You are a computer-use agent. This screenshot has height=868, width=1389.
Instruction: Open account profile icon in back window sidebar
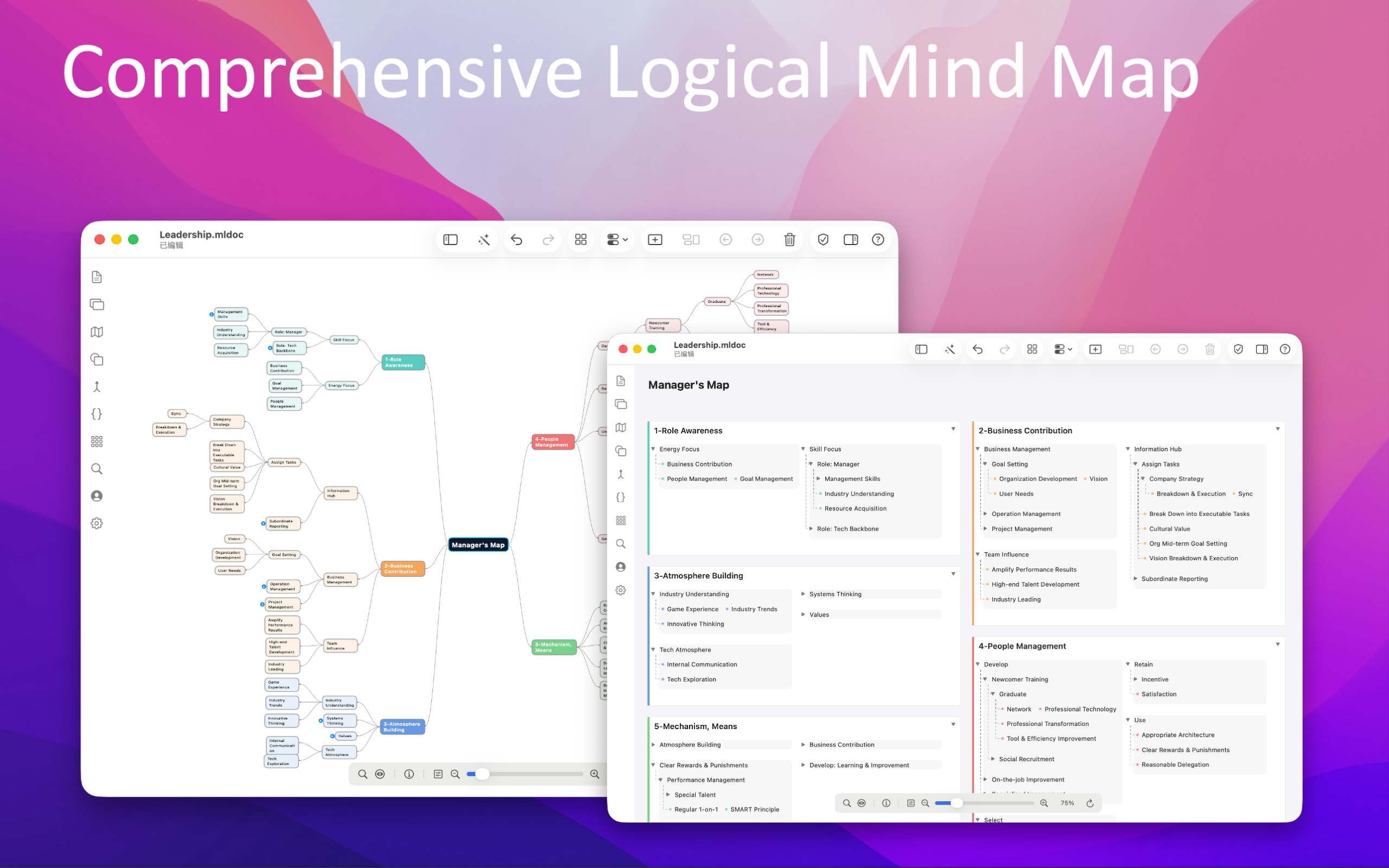[97, 496]
